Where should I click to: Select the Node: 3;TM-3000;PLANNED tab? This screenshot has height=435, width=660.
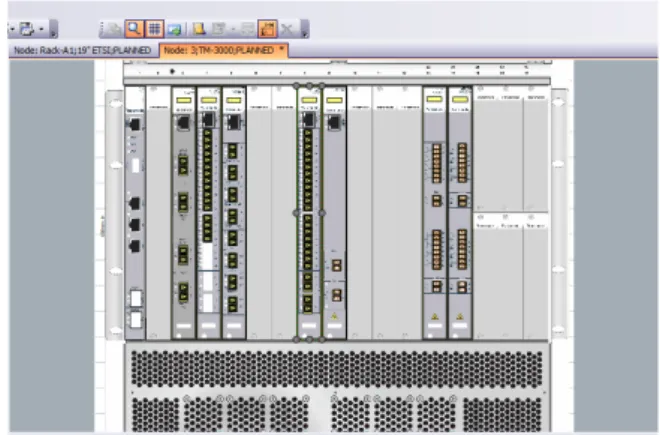click(224, 50)
